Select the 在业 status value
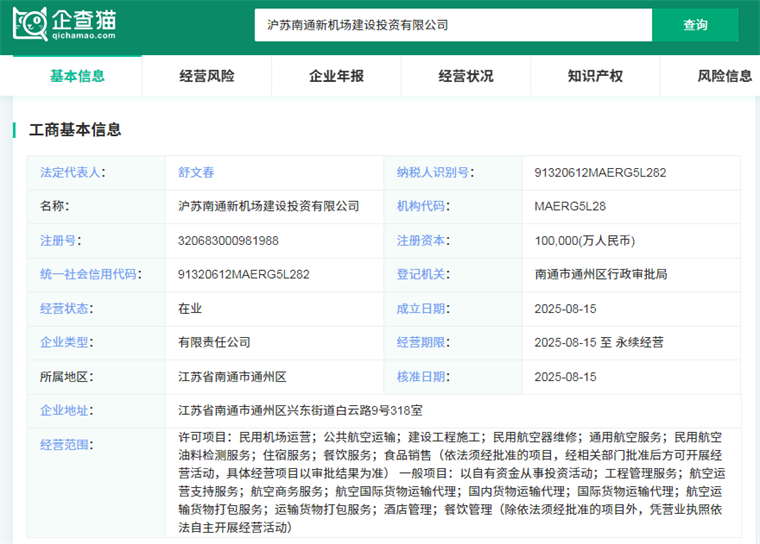 [x=190, y=308]
